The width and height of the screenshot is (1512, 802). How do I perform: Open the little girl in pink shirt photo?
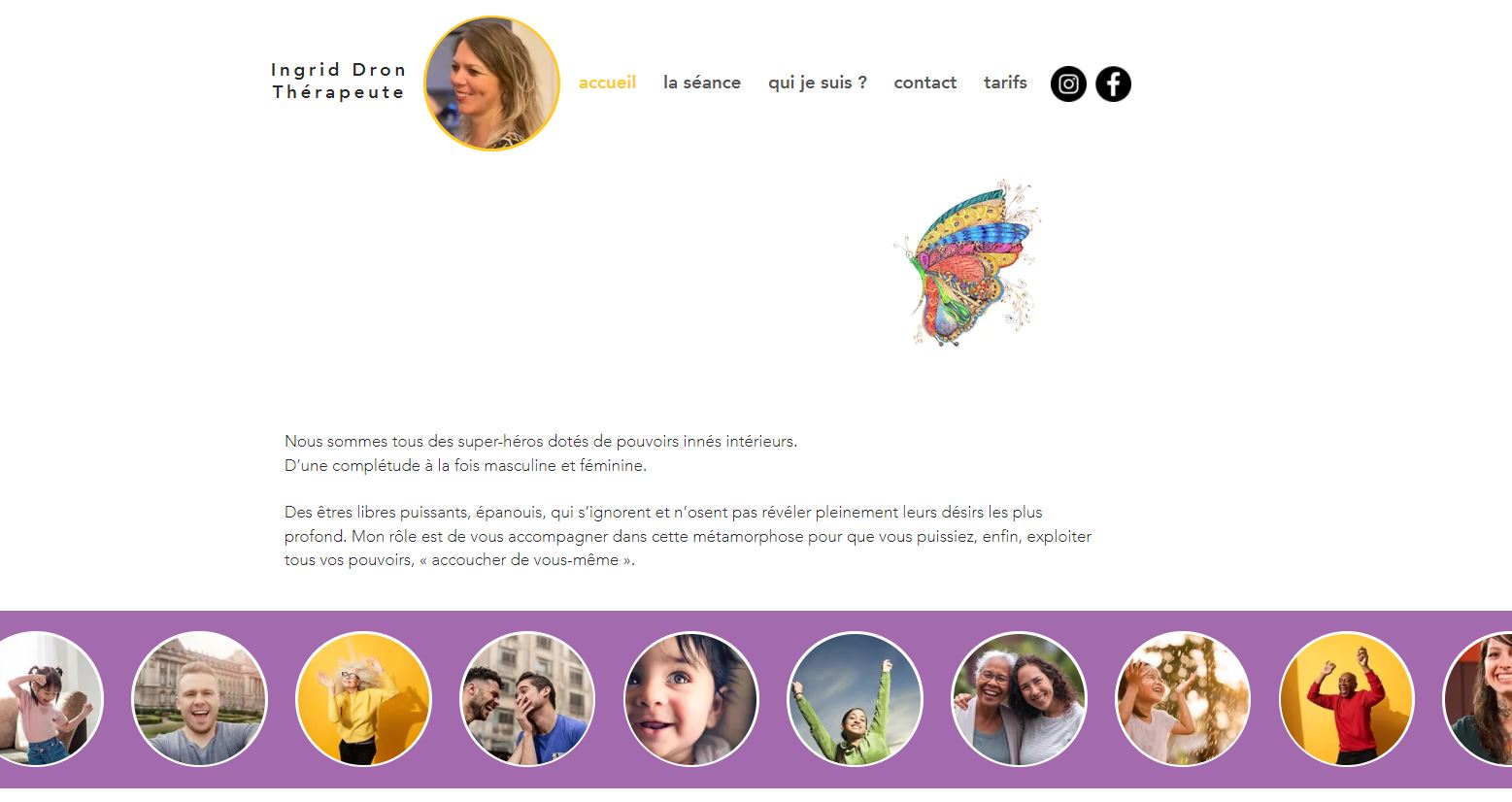(47, 699)
